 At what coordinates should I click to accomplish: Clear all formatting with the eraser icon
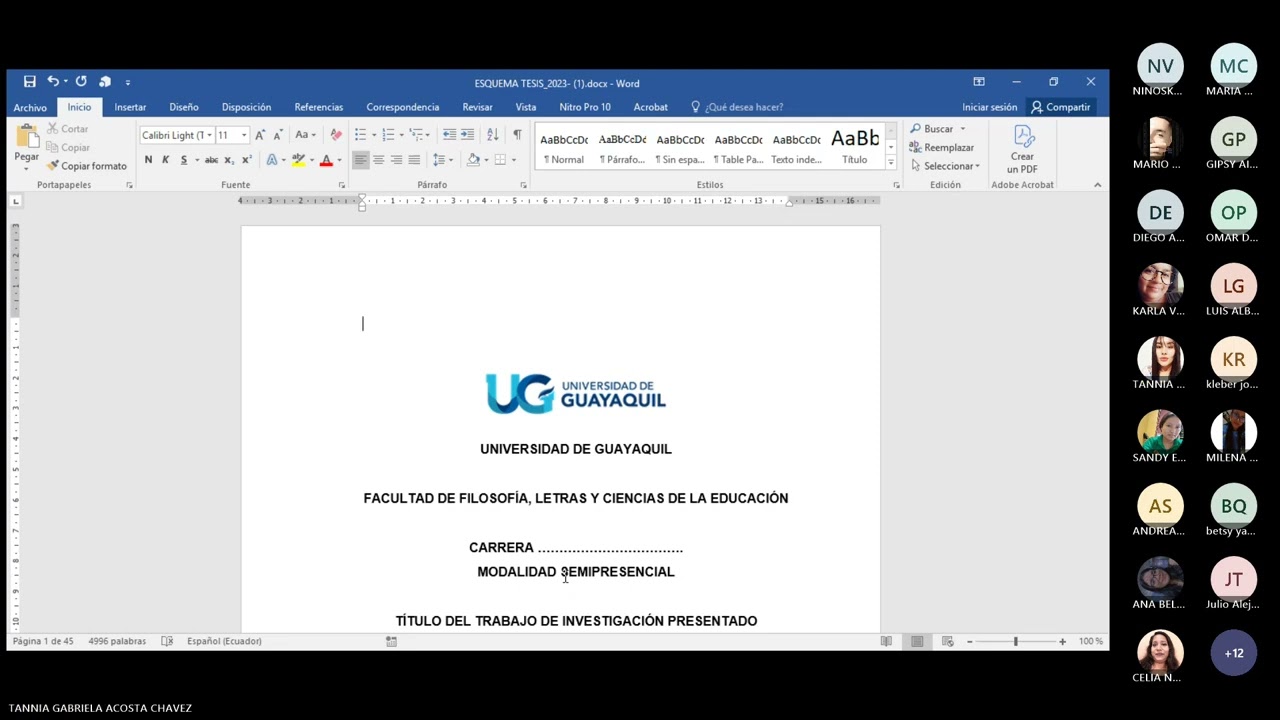[336, 135]
